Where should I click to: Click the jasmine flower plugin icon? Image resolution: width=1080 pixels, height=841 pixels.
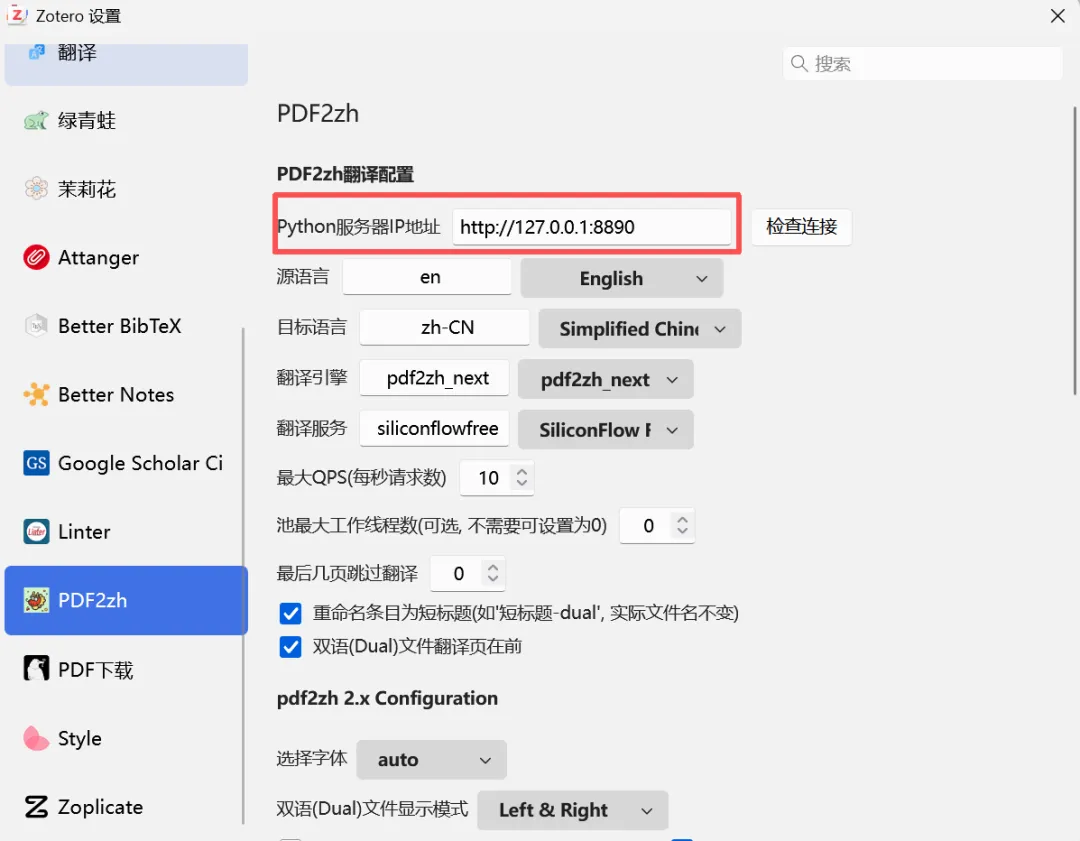36,189
